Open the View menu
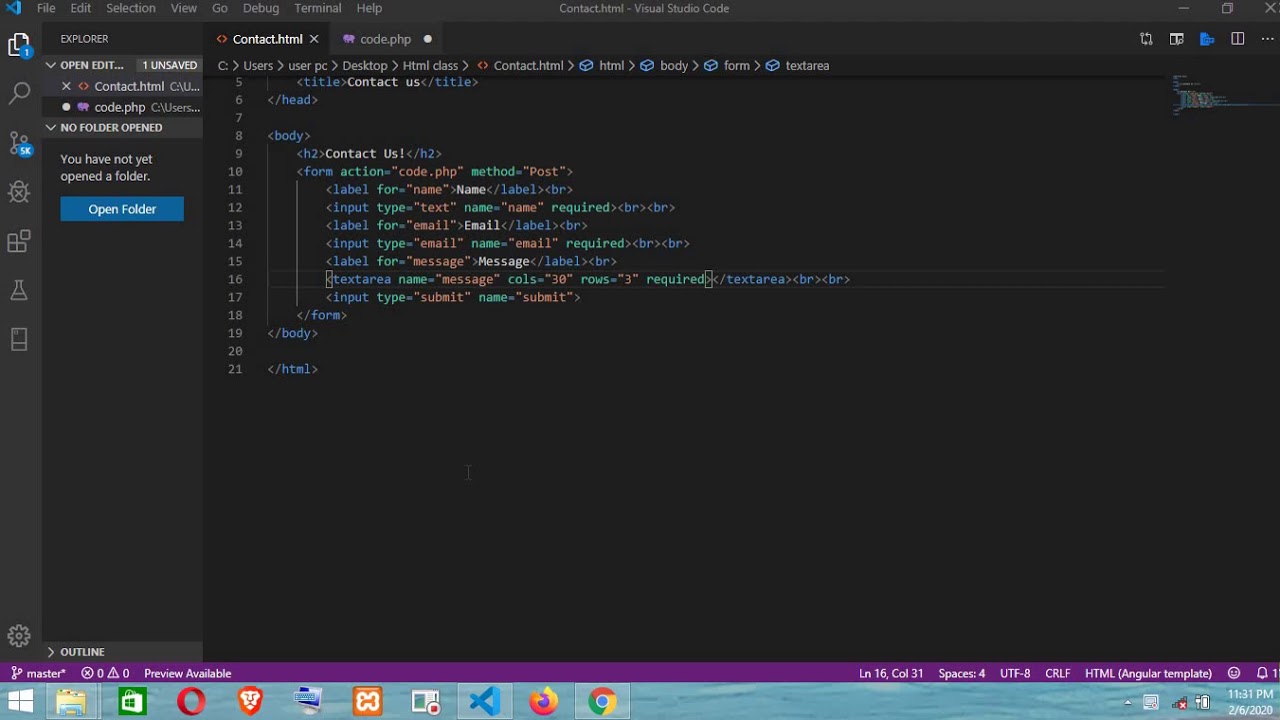The height and width of the screenshot is (720, 1280). pos(184,8)
